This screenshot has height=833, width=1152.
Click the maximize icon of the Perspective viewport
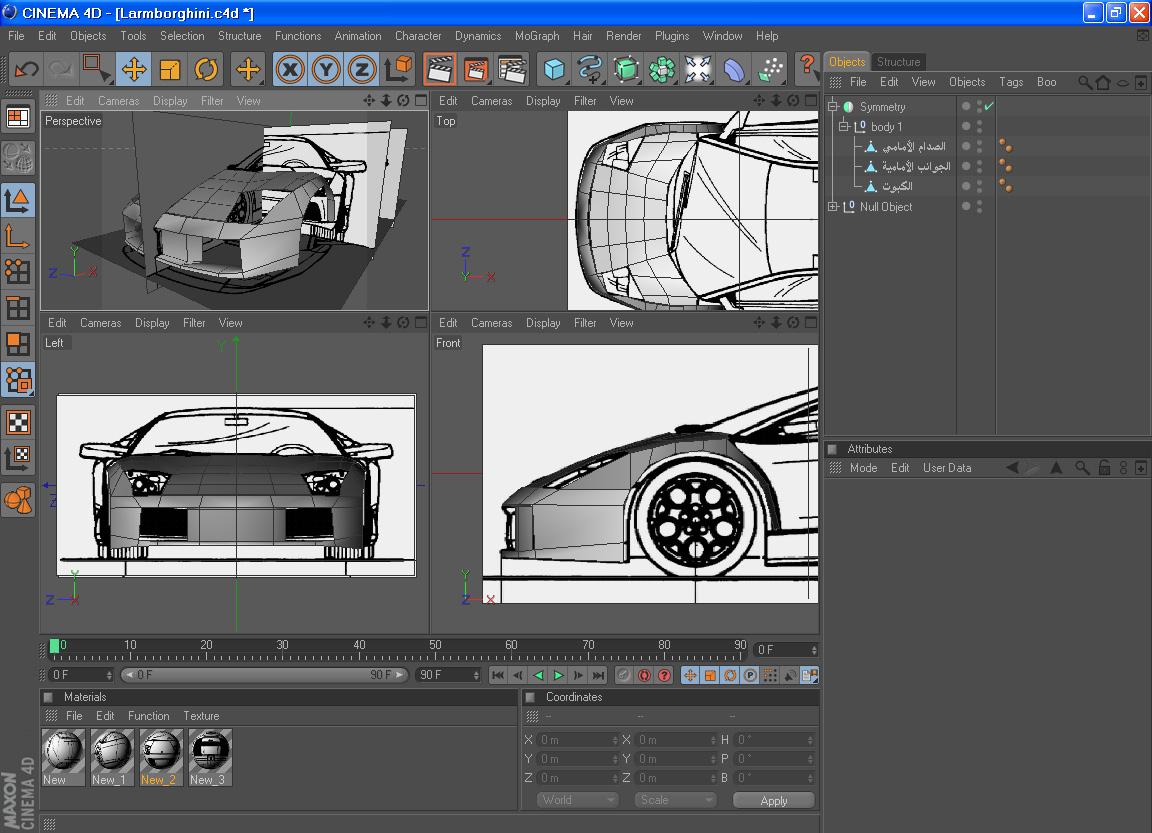tap(421, 101)
